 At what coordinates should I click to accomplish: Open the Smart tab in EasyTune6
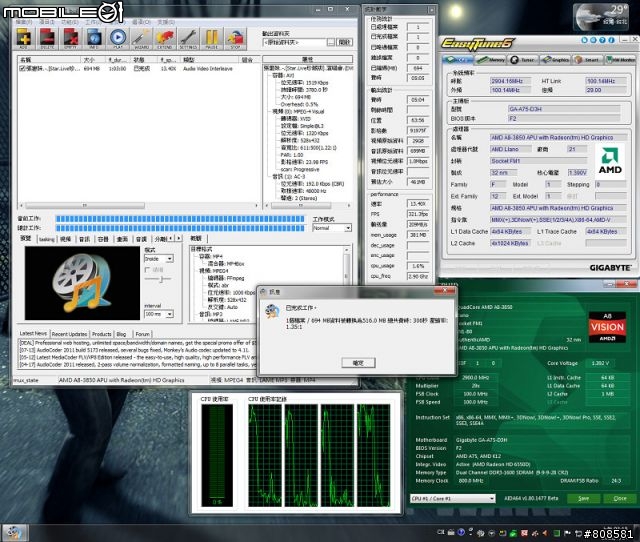[587, 60]
